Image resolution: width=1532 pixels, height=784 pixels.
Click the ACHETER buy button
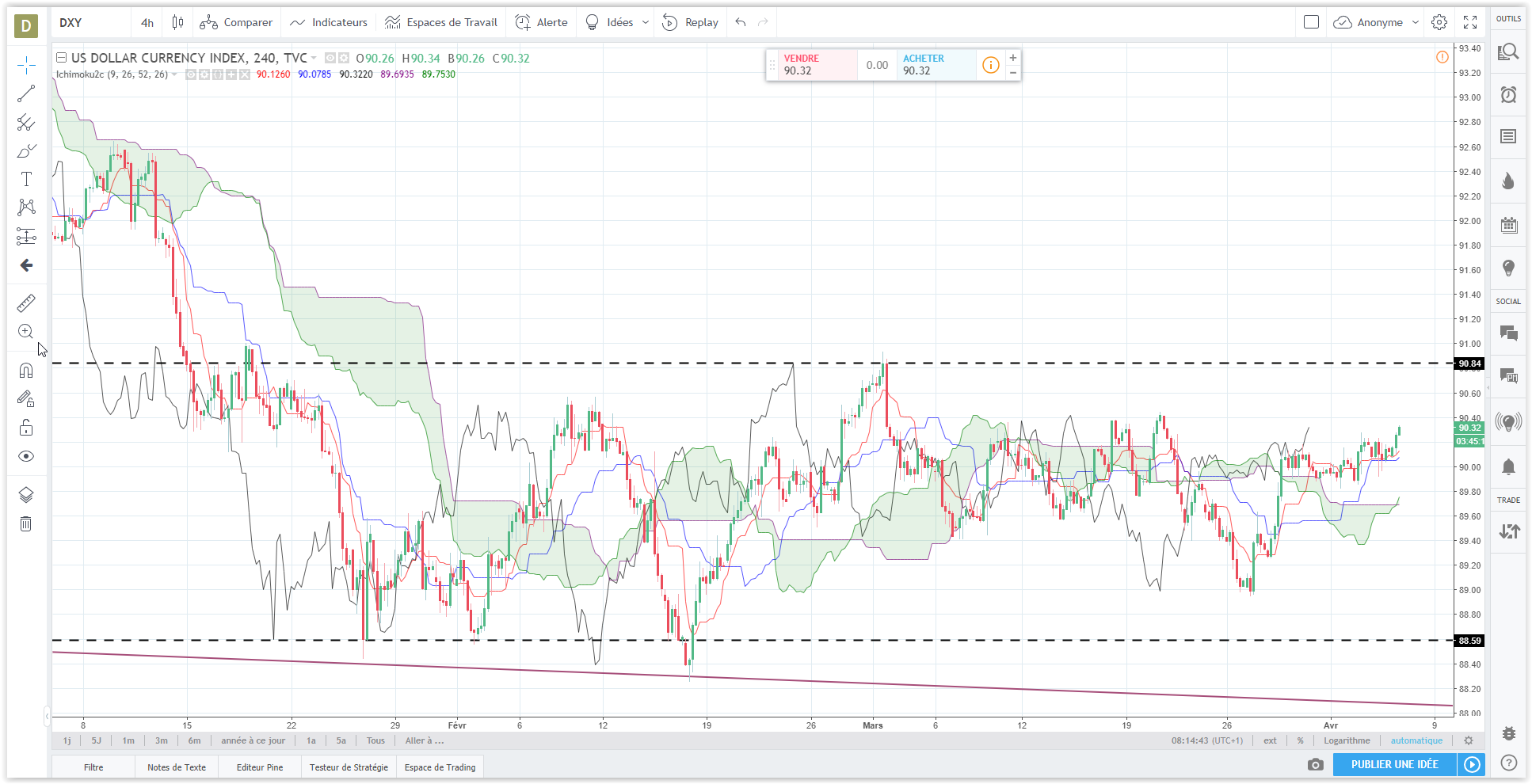click(x=935, y=65)
